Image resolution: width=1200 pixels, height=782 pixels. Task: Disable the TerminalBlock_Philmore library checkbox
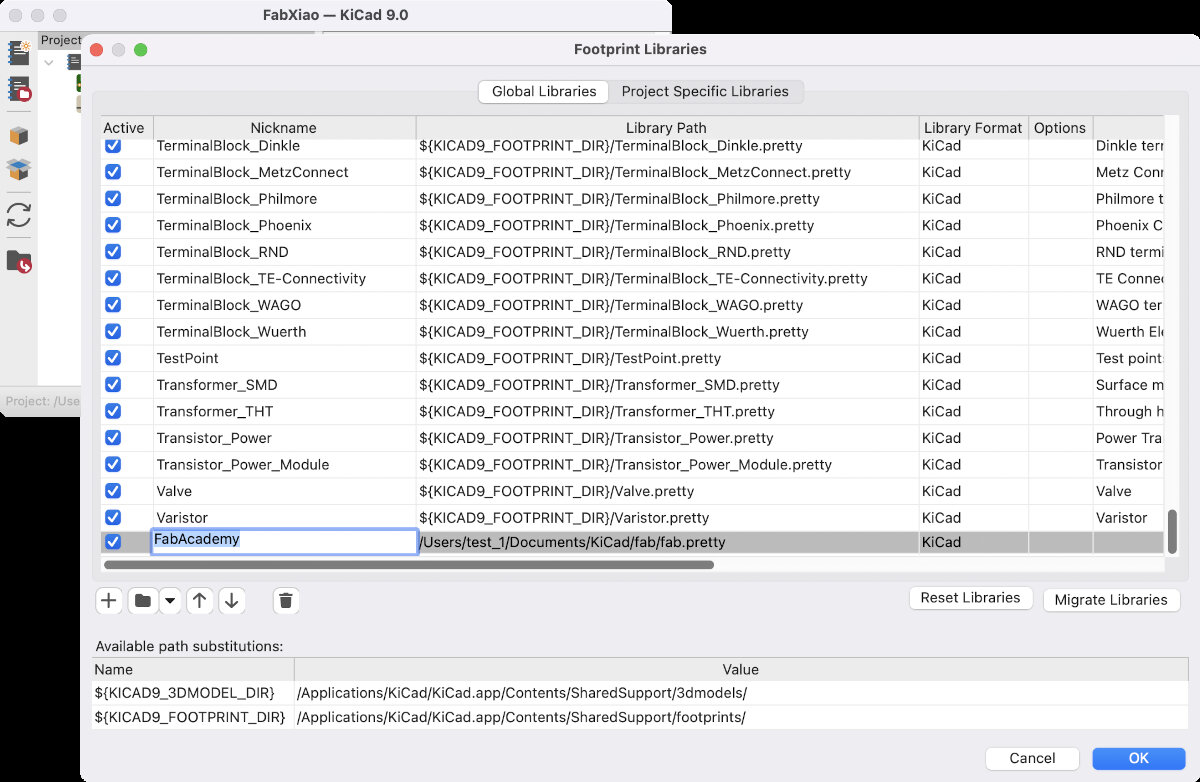113,199
